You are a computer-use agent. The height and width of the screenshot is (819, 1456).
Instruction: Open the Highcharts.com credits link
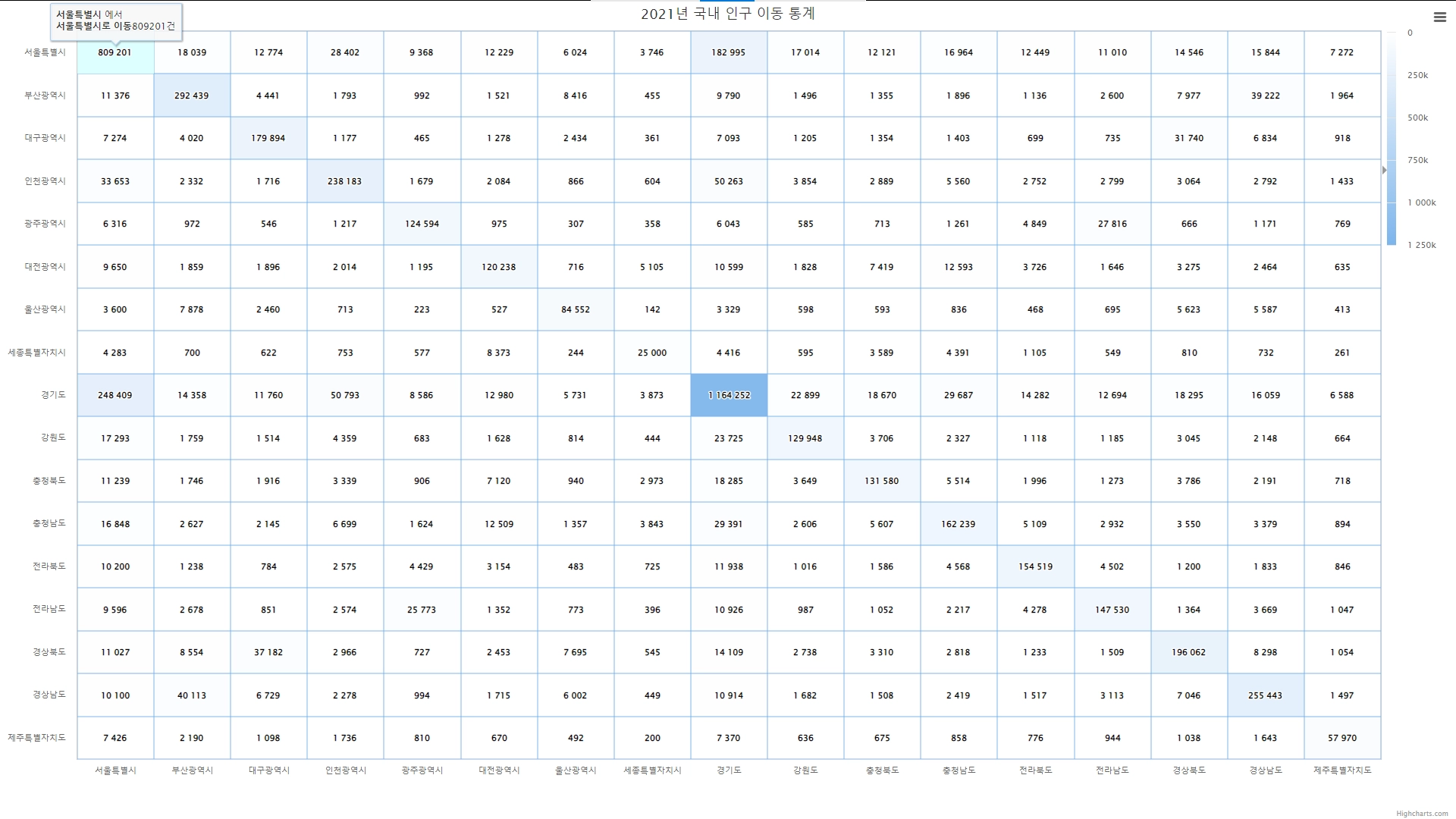(1422, 814)
